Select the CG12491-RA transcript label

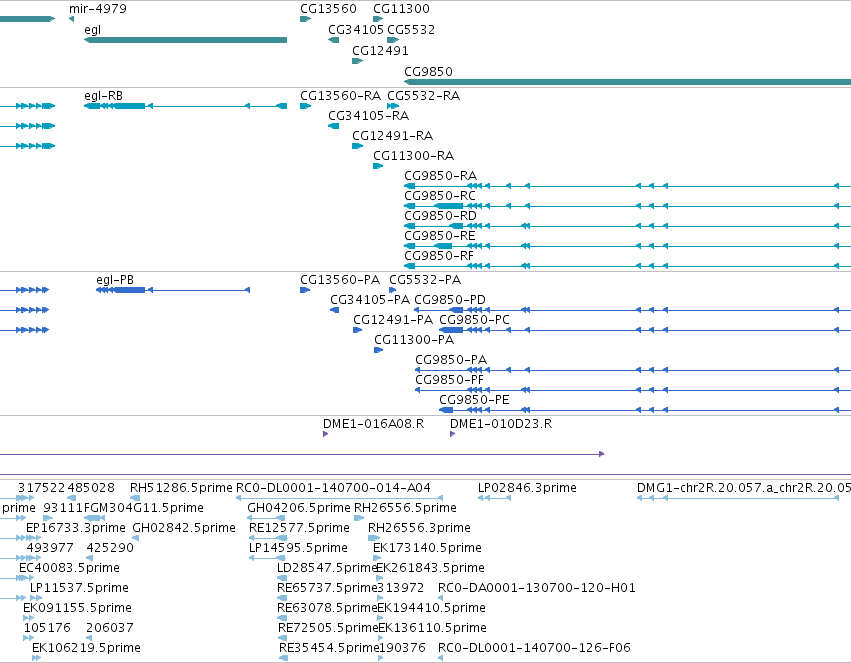click(x=392, y=136)
